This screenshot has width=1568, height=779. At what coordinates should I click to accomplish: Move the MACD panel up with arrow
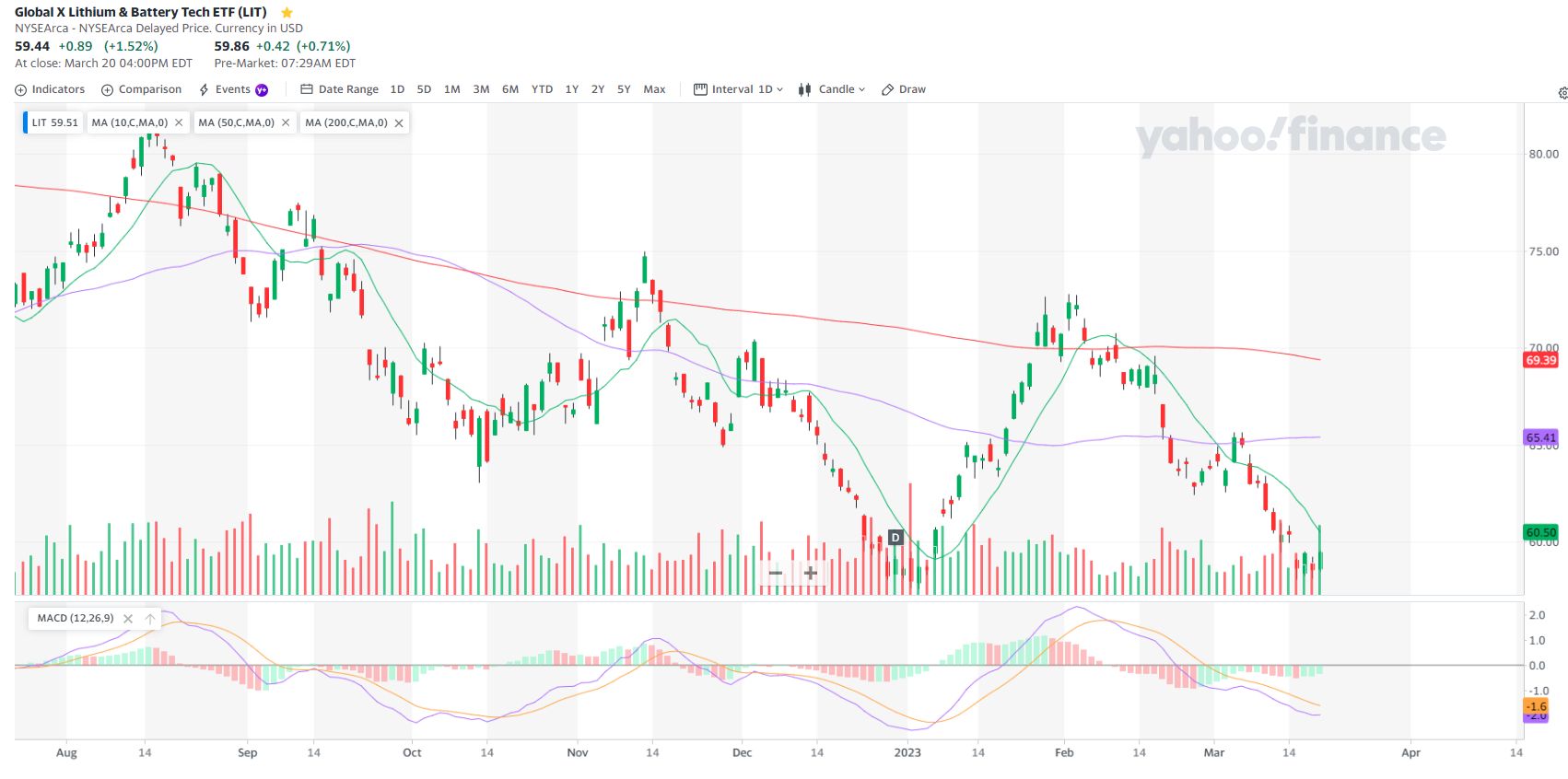[150, 619]
